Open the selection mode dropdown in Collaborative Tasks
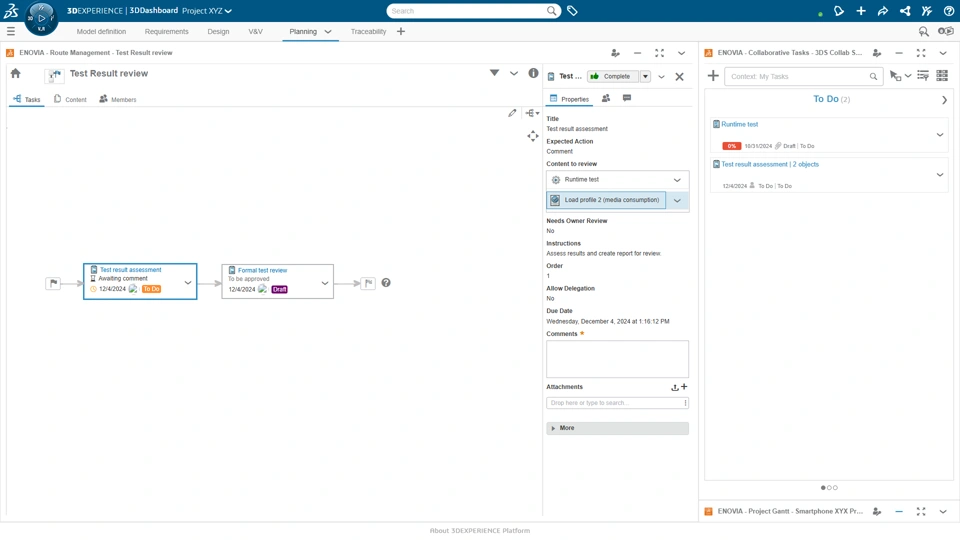The image size is (960, 540). coord(908,76)
